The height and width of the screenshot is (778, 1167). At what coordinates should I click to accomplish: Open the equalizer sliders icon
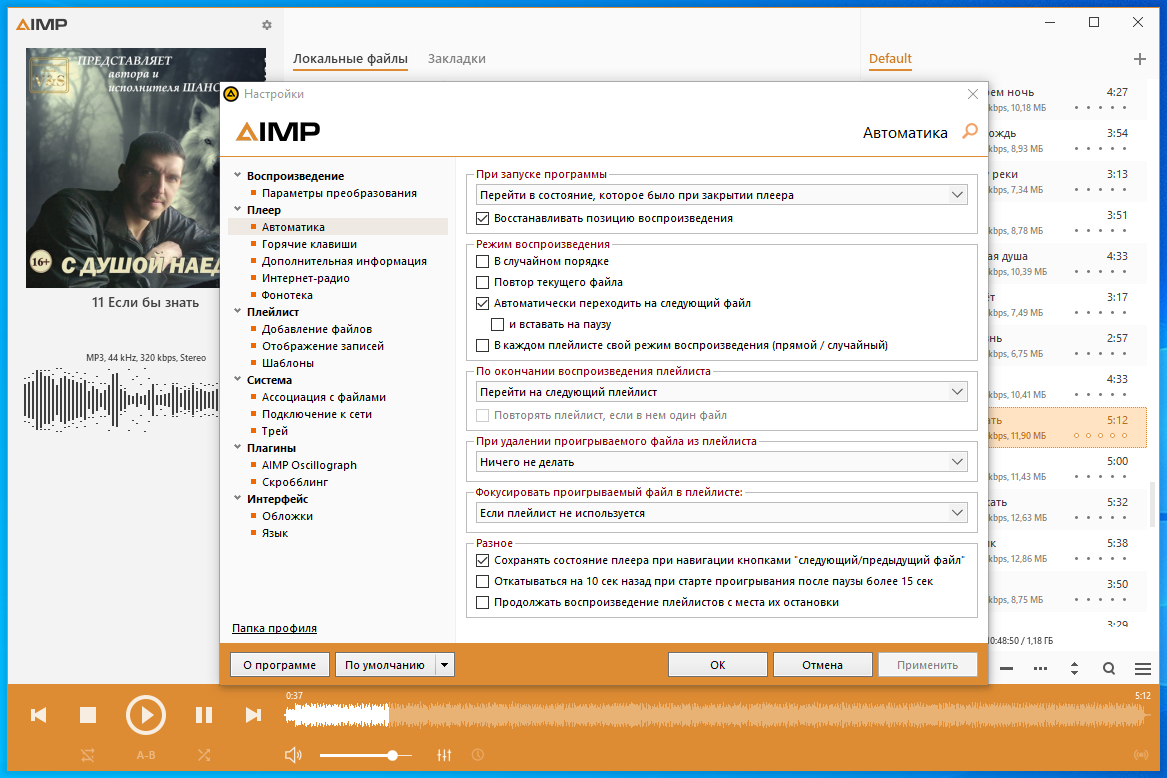coord(444,755)
